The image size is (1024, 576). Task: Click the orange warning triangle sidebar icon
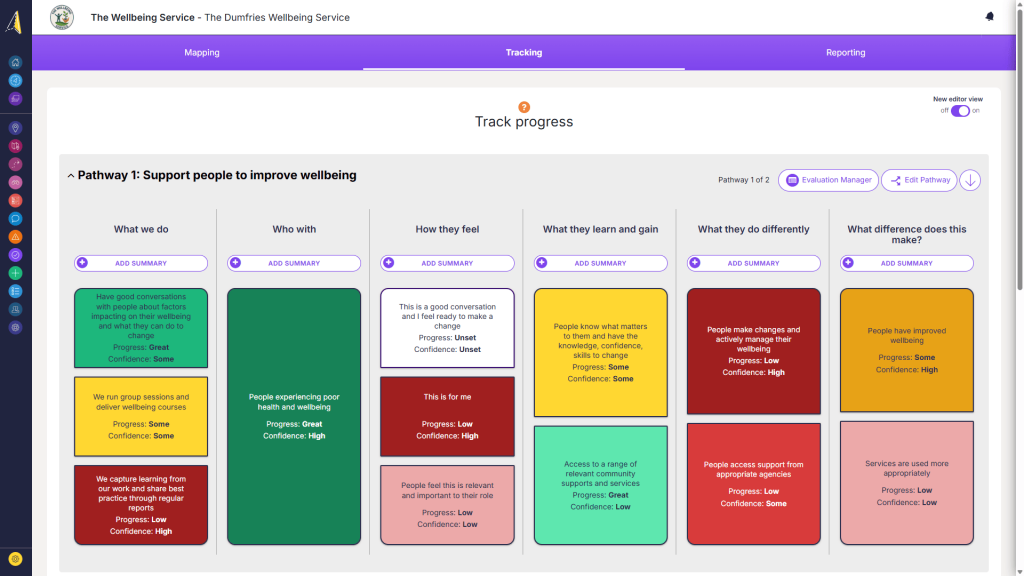pyautogui.click(x=15, y=236)
